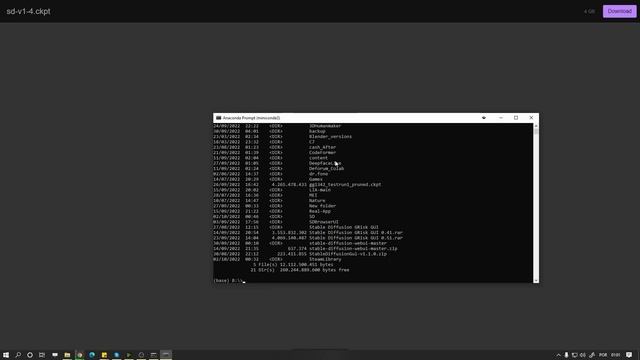The width and height of the screenshot is (640, 360).
Task: Open network status tray icon
Action: [x=574, y=355]
